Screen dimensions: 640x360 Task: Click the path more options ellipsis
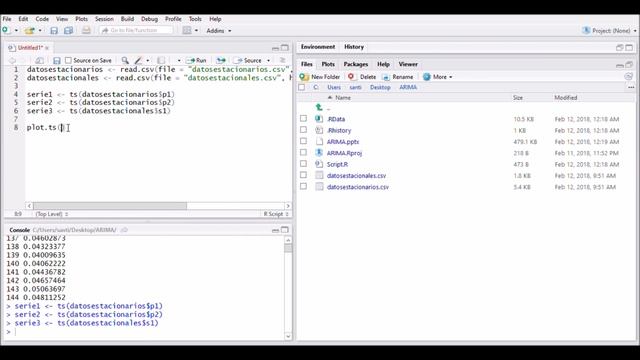pyautogui.click(x=631, y=87)
